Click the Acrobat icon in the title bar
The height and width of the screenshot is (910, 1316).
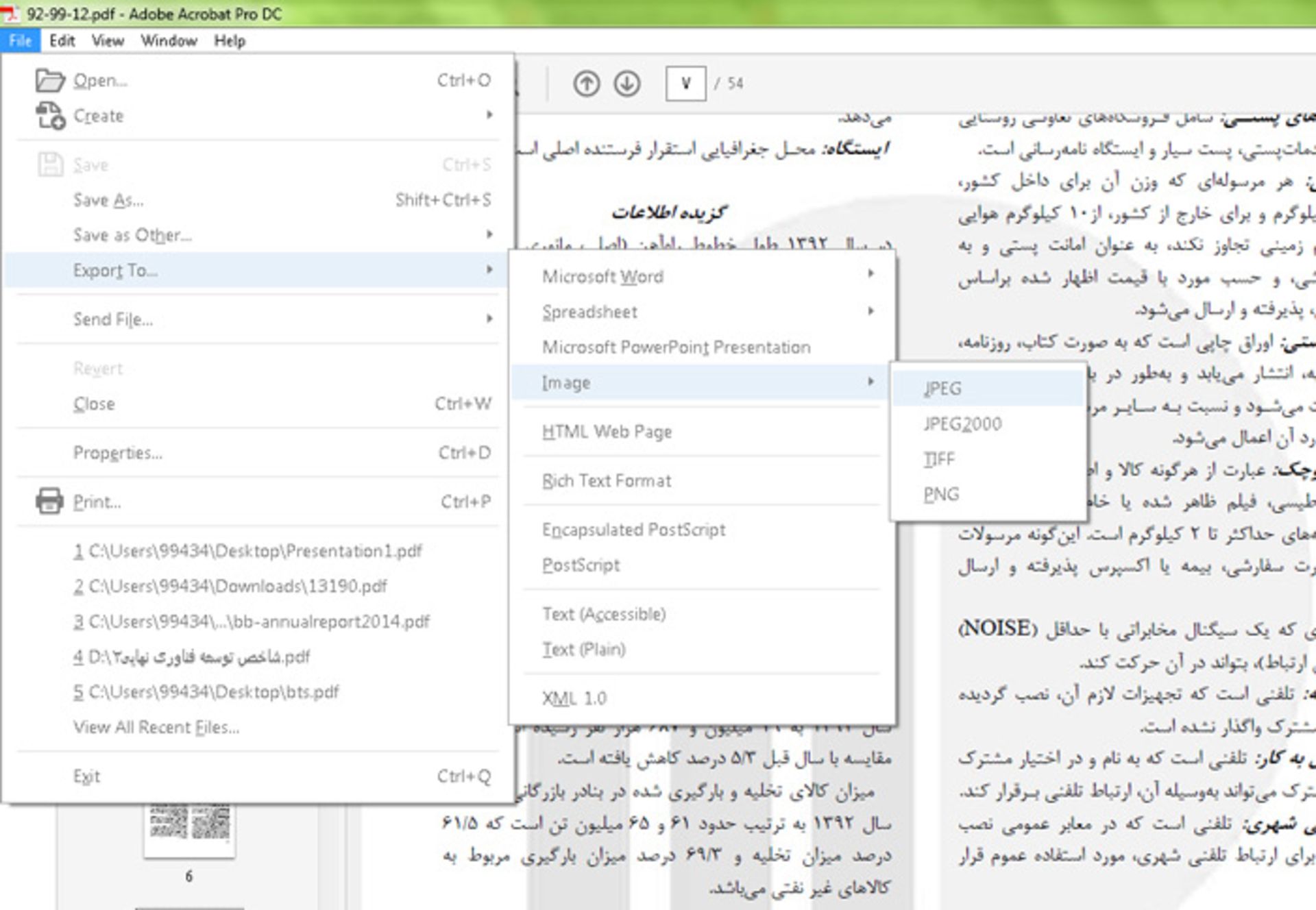[x=10, y=14]
